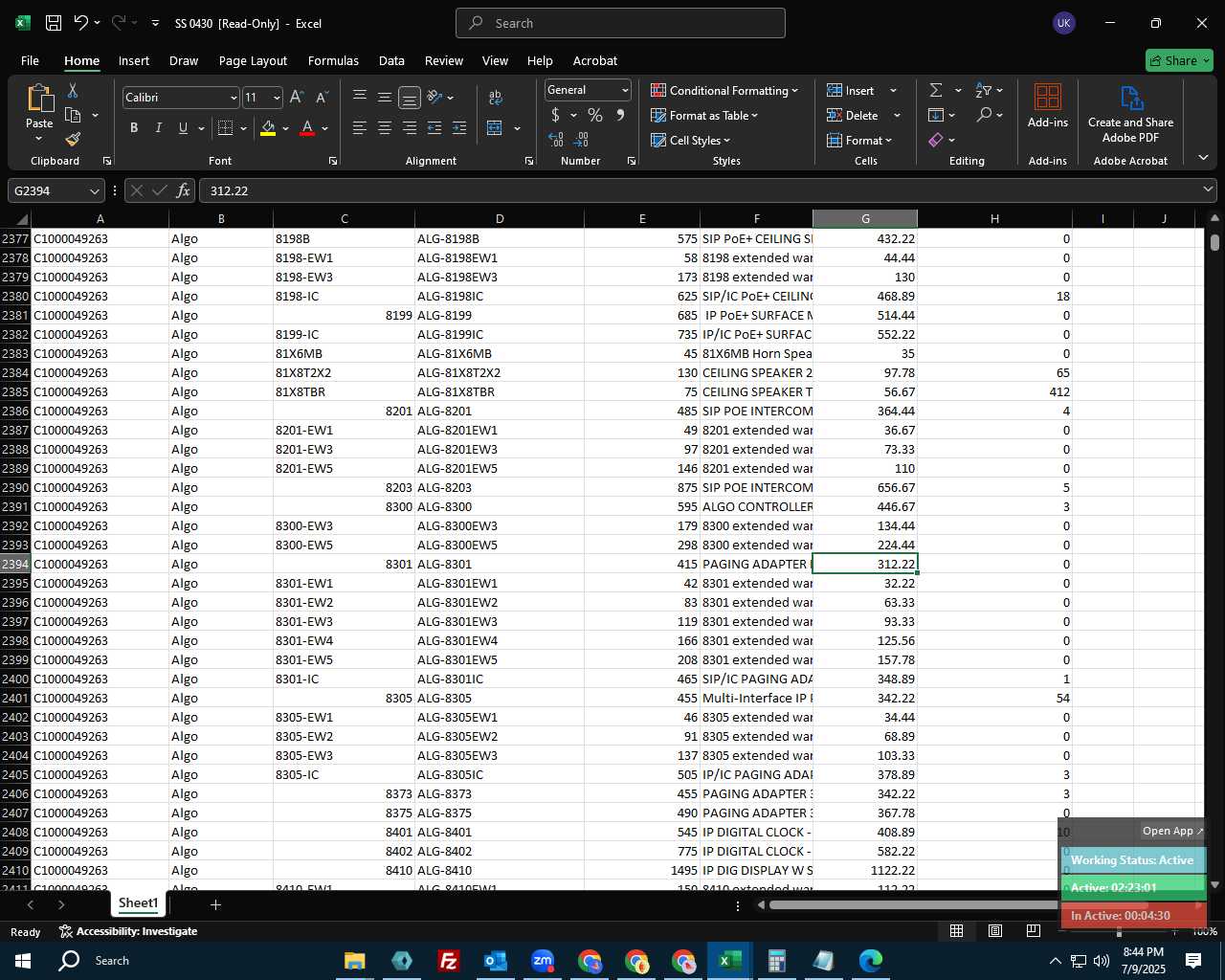Click Accessibility: Investigate in status bar
The height and width of the screenshot is (980, 1225).
click(127, 931)
